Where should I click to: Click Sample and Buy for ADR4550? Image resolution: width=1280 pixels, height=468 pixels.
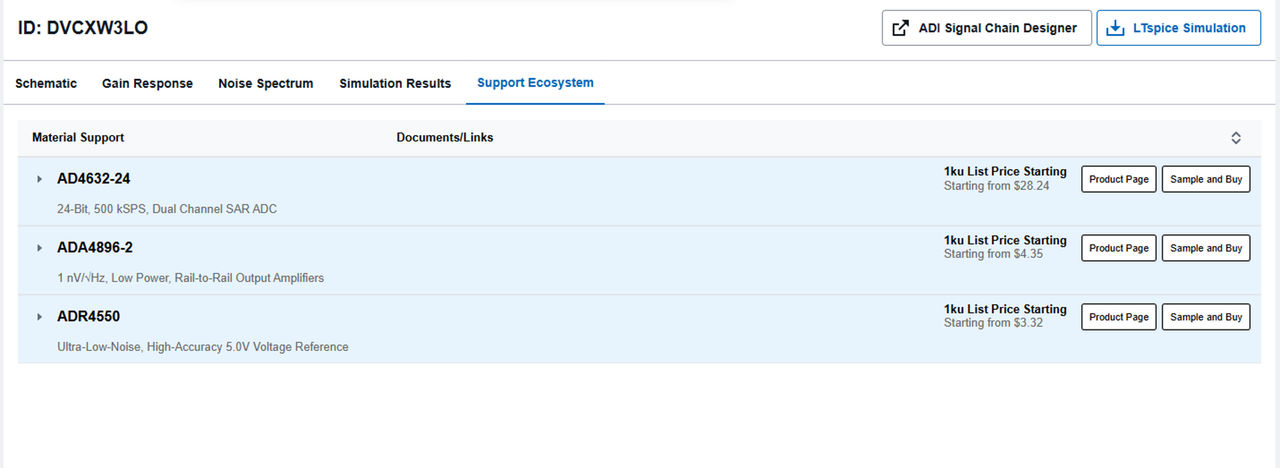(x=1206, y=317)
